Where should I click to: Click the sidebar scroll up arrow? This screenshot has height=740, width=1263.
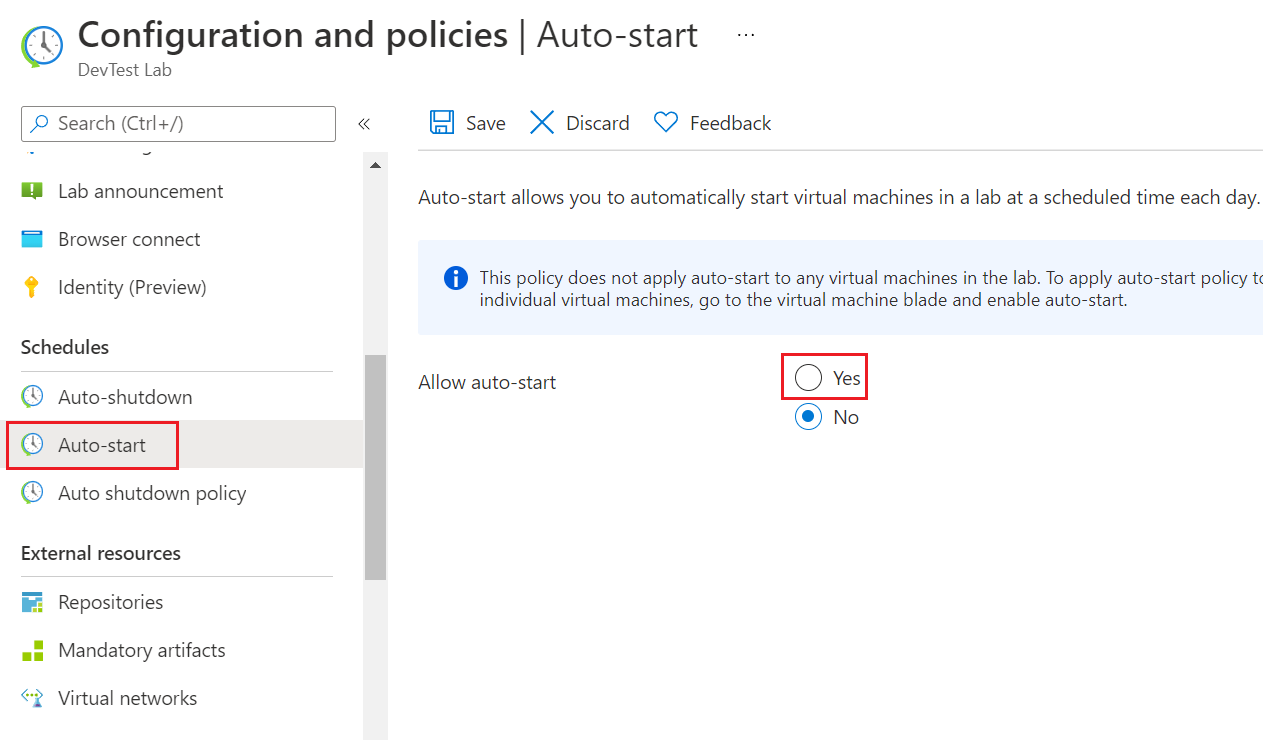(x=375, y=165)
